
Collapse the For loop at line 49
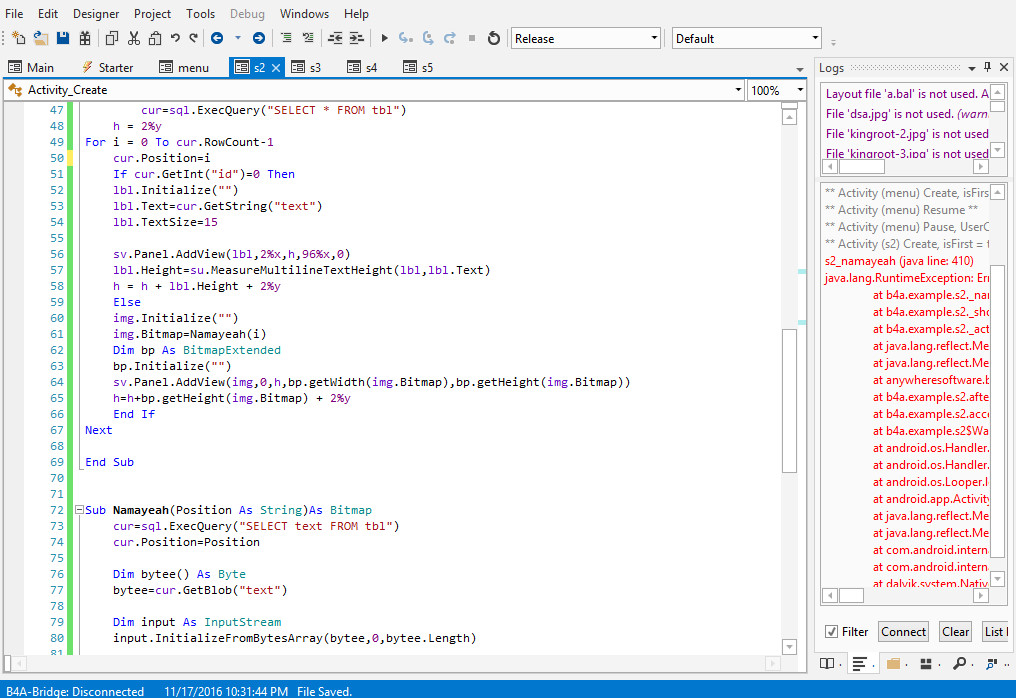tap(79, 142)
